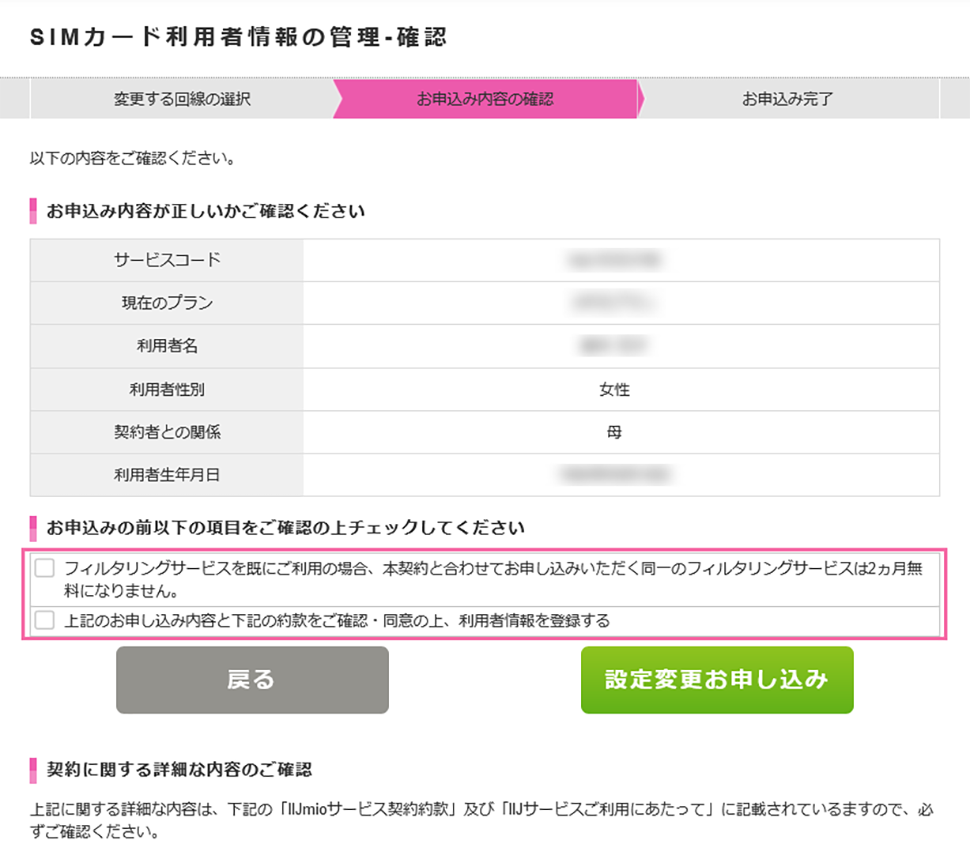Click the SIMカード利用者情報の管理-確認 page title
This screenshot has height=855, width=970.
click(239, 38)
